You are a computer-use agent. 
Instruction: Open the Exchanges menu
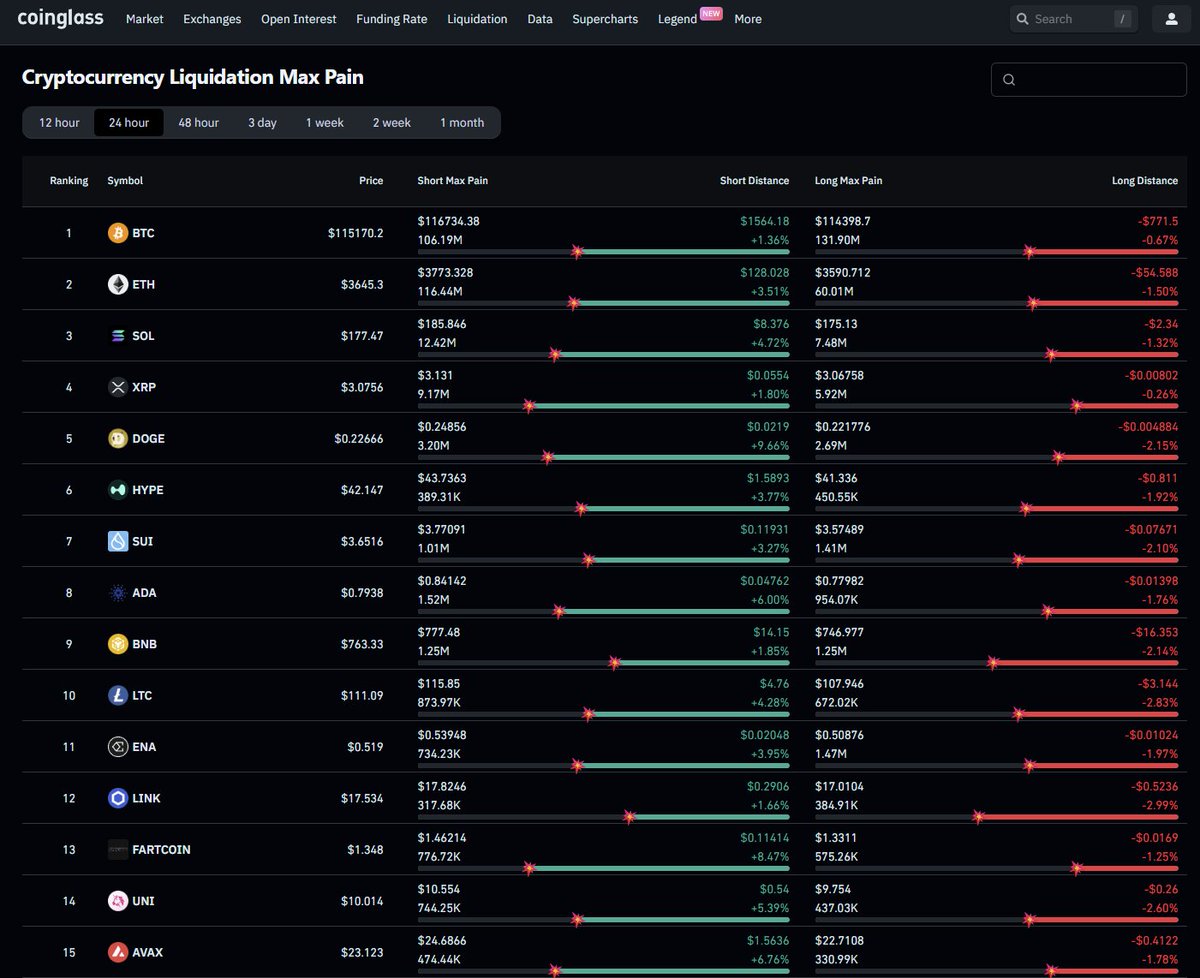pos(212,19)
